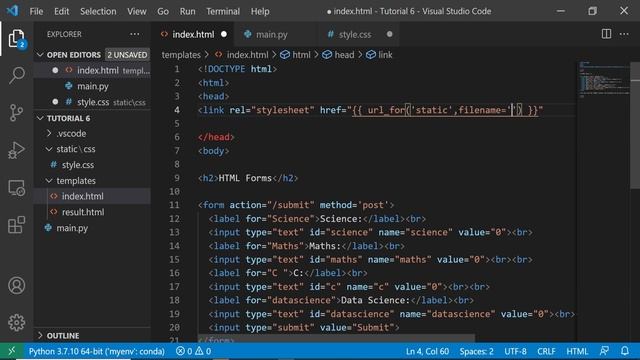Click the split editor right icon
Image resolution: width=640 pixels, height=360 pixels.
[606, 34]
